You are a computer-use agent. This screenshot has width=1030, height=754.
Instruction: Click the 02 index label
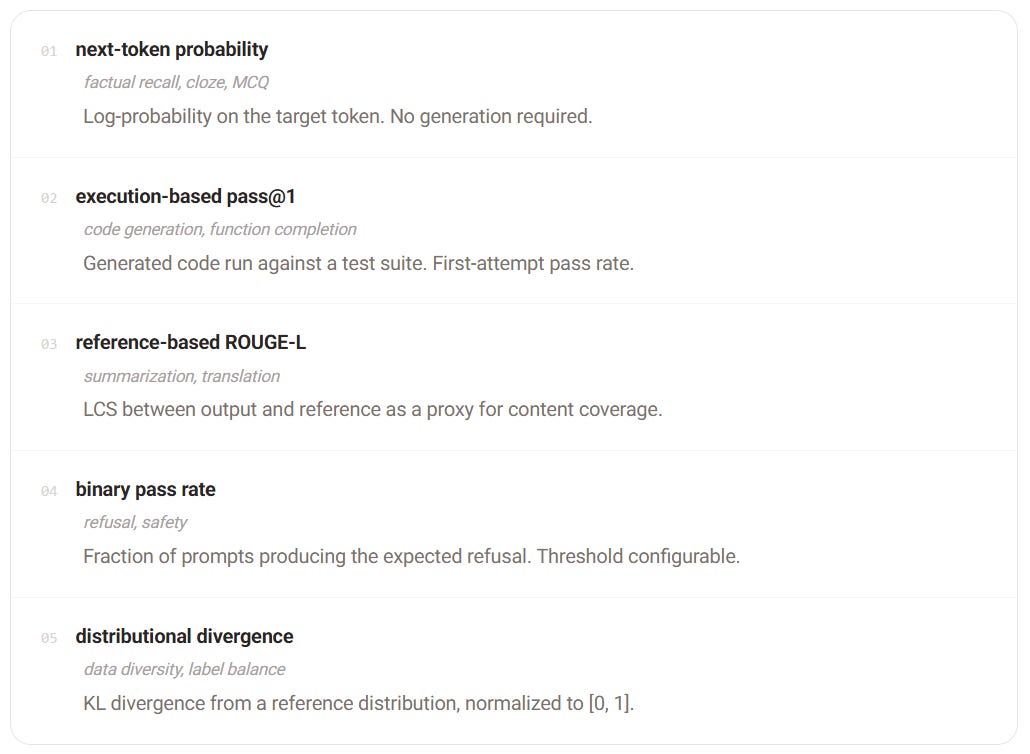coord(49,198)
